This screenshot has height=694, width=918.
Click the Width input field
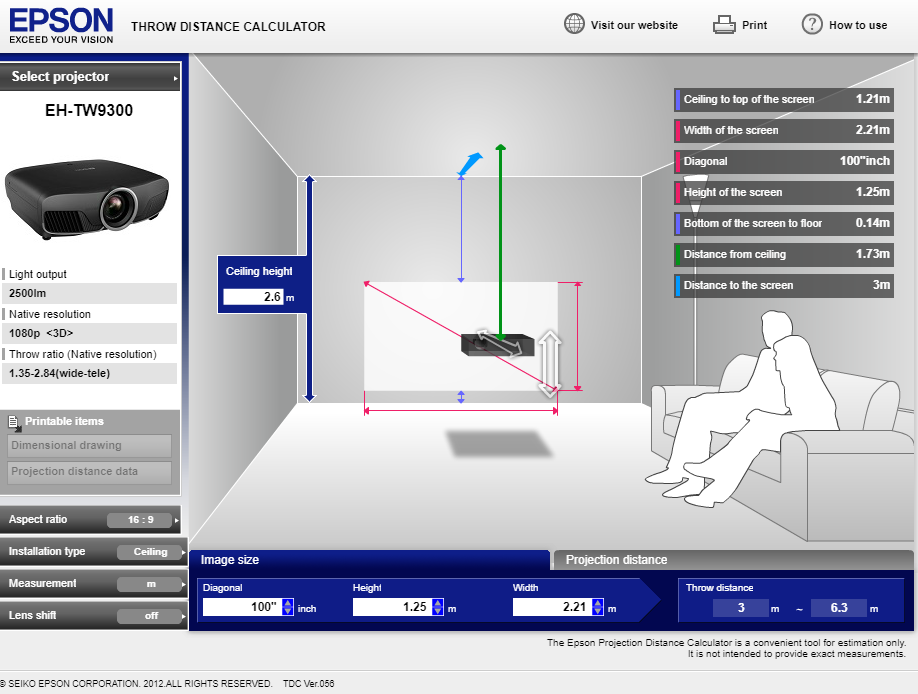coord(552,607)
